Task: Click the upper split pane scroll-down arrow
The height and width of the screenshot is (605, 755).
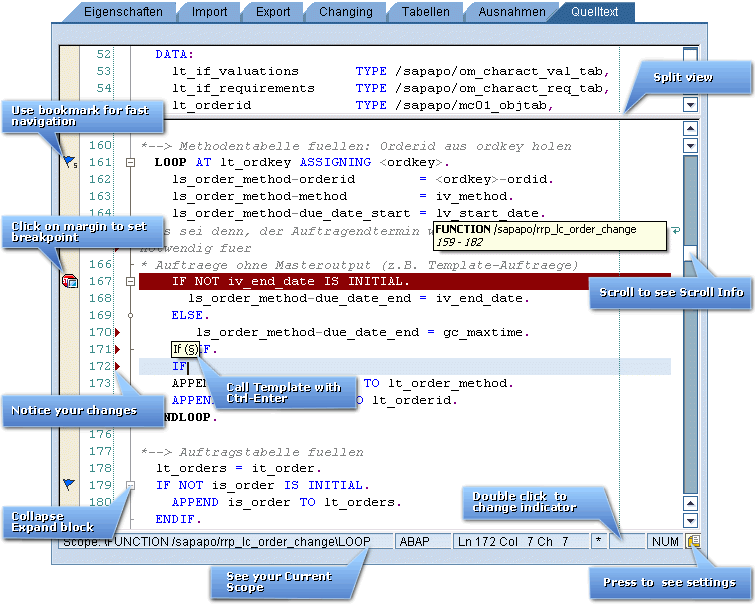Action: 690,104
